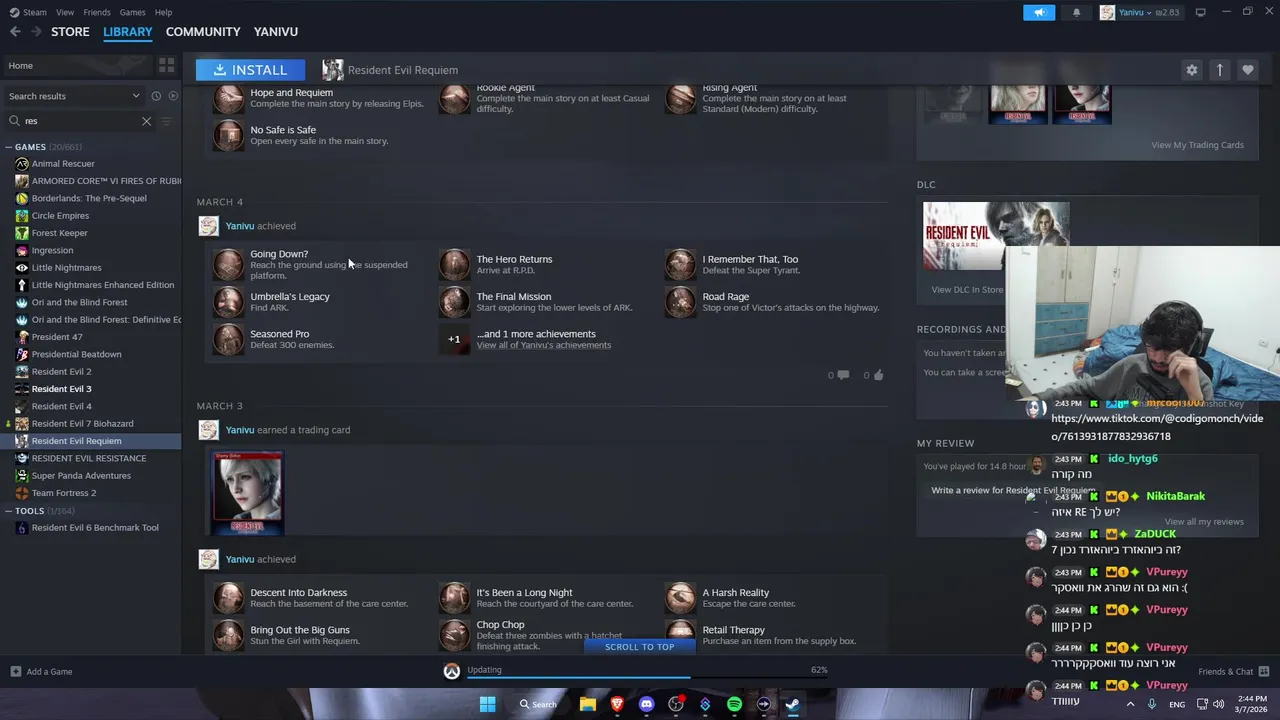
Task: Open advanced filter options next to search box
Action: coord(166,121)
